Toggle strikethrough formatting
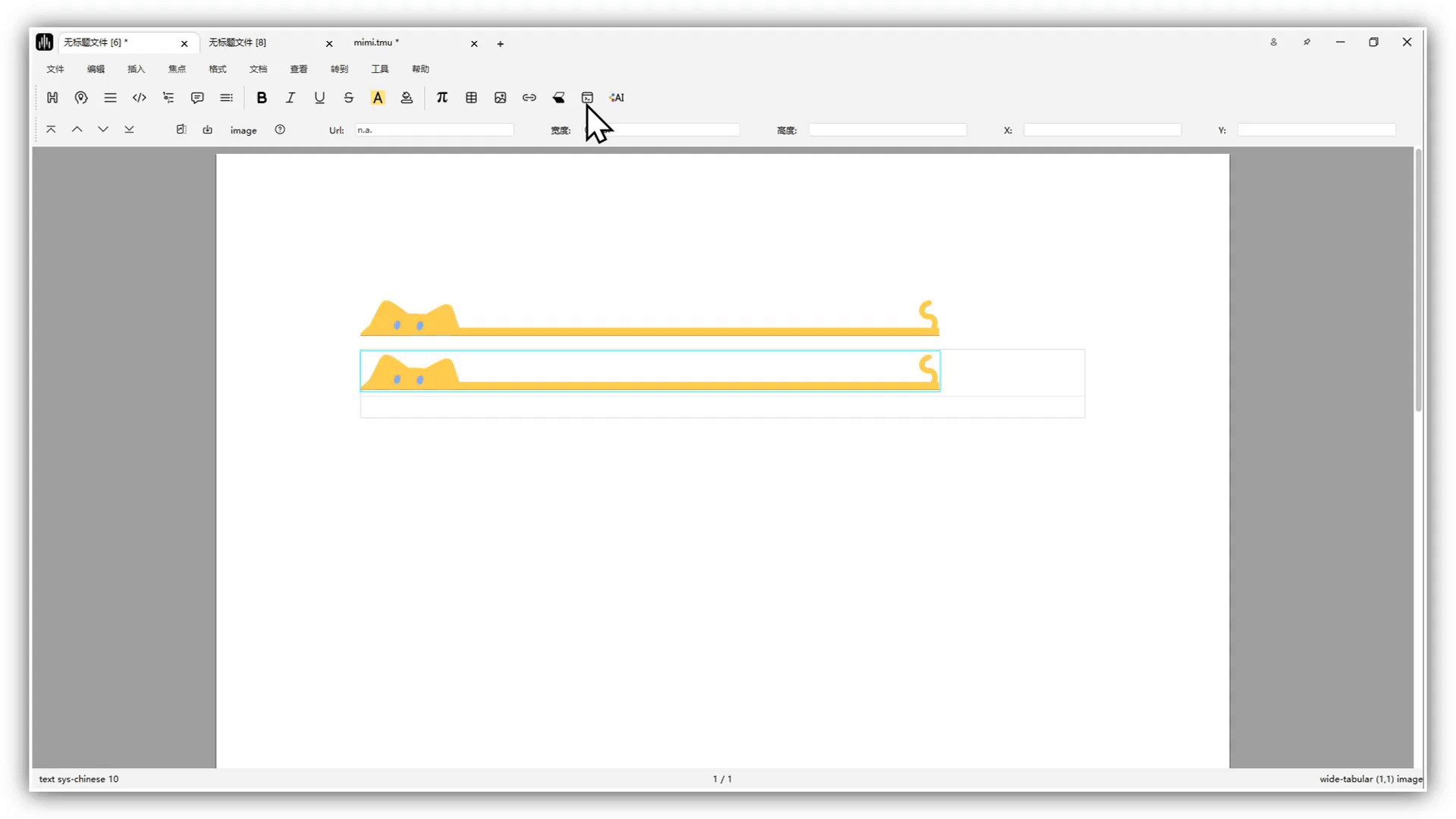Image resolution: width=1456 pixels, height=819 pixels. [x=349, y=98]
